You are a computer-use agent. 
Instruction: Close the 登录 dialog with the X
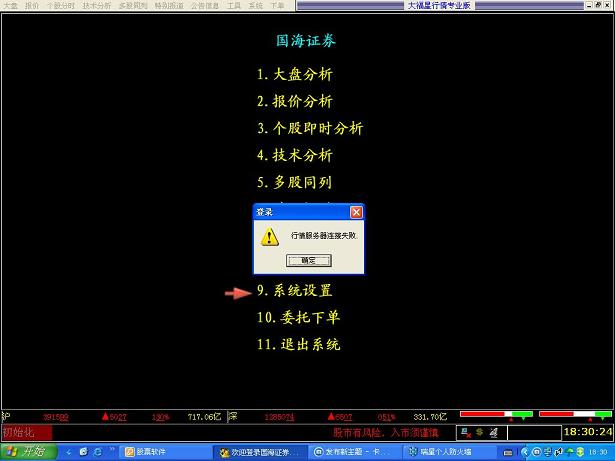point(356,212)
